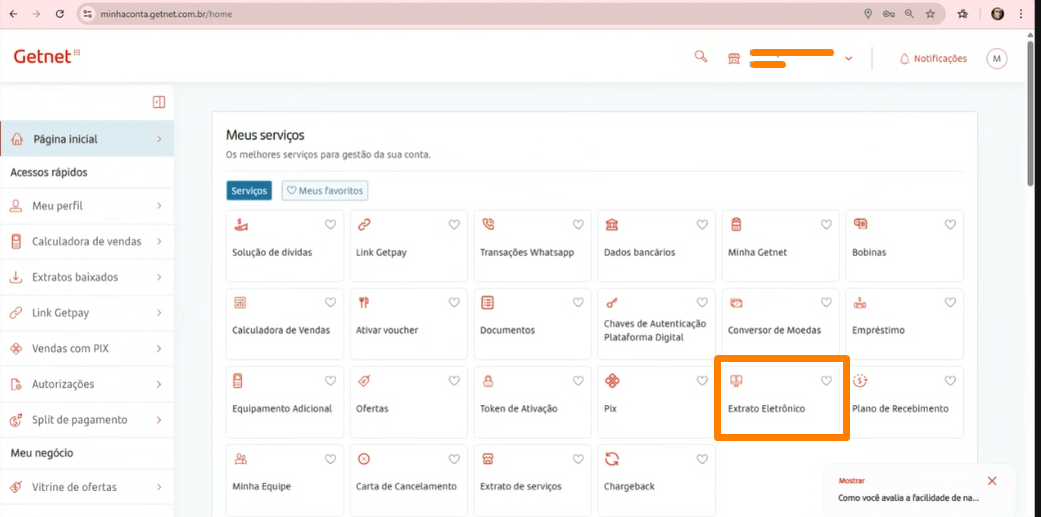Open Meu perfil in the sidebar
Viewport: 1041px width, 517px height.
[87, 206]
